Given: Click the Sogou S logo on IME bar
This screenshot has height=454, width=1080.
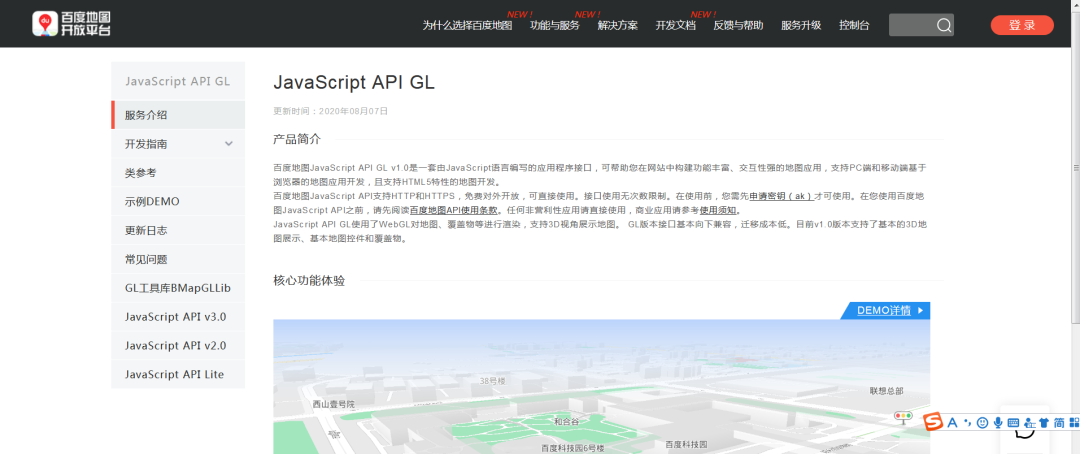Looking at the screenshot, I should click(x=933, y=422).
